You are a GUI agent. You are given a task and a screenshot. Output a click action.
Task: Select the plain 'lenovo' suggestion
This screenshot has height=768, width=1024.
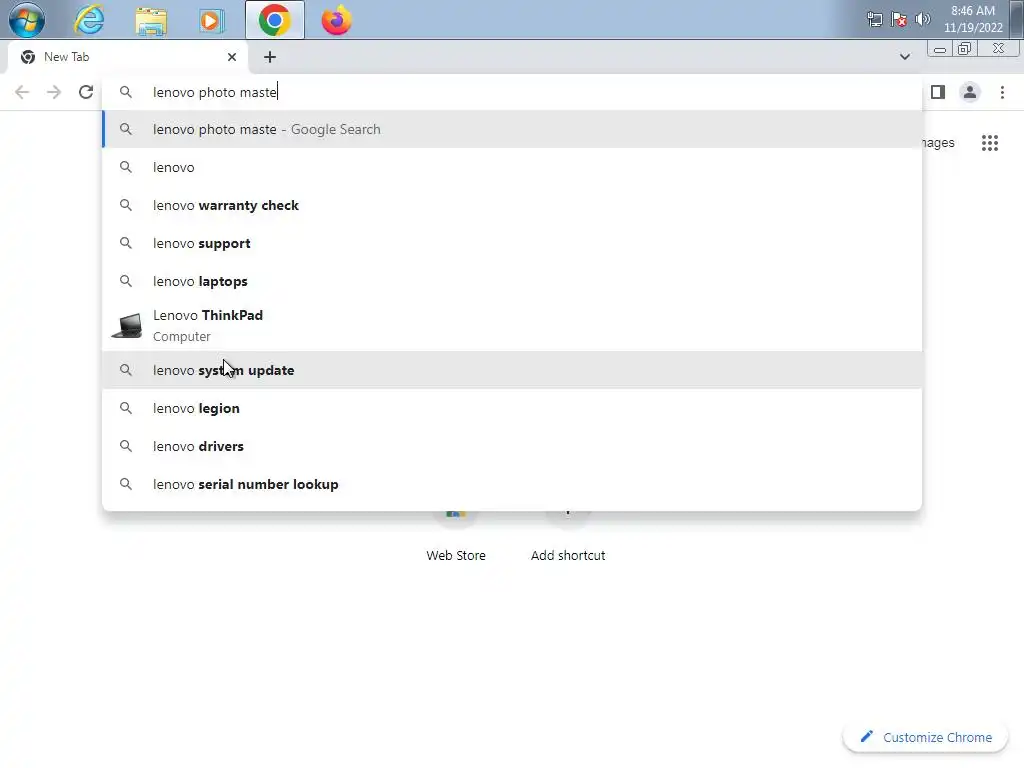coord(512,167)
